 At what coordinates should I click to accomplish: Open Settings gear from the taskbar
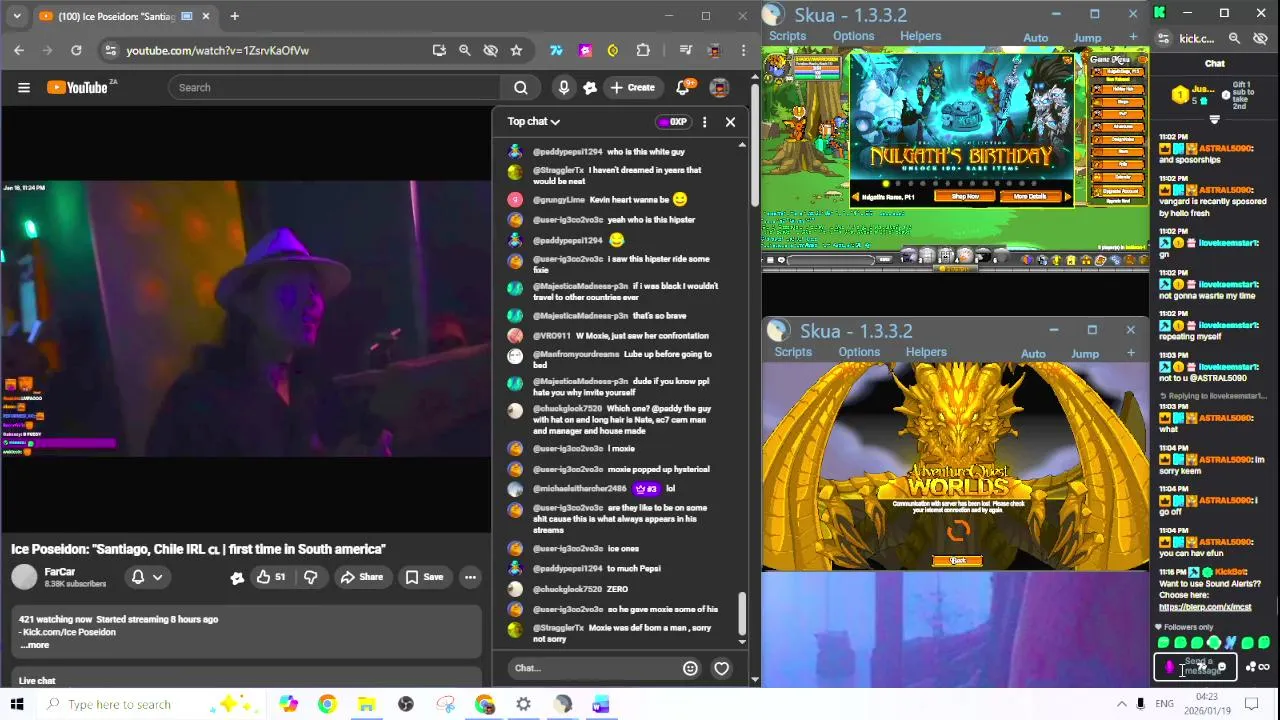click(x=523, y=704)
